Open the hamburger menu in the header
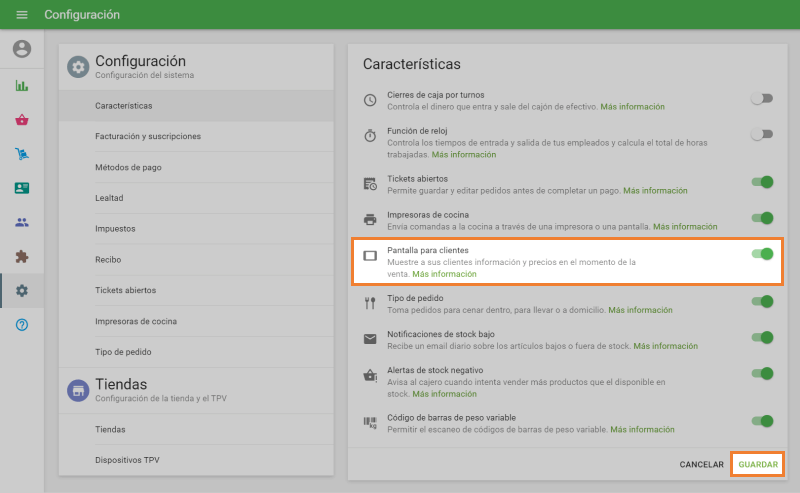 [x=22, y=15]
